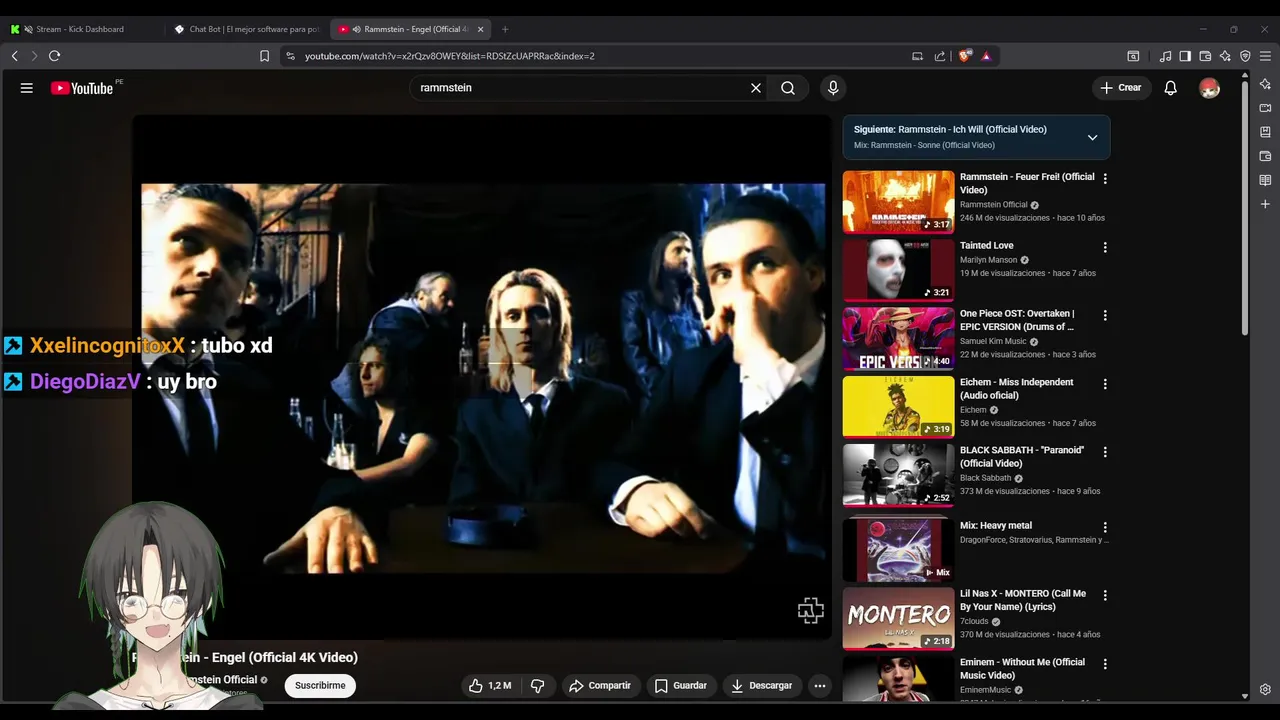Add item with sidebar plus button
The height and width of the screenshot is (720, 1280).
1265,204
